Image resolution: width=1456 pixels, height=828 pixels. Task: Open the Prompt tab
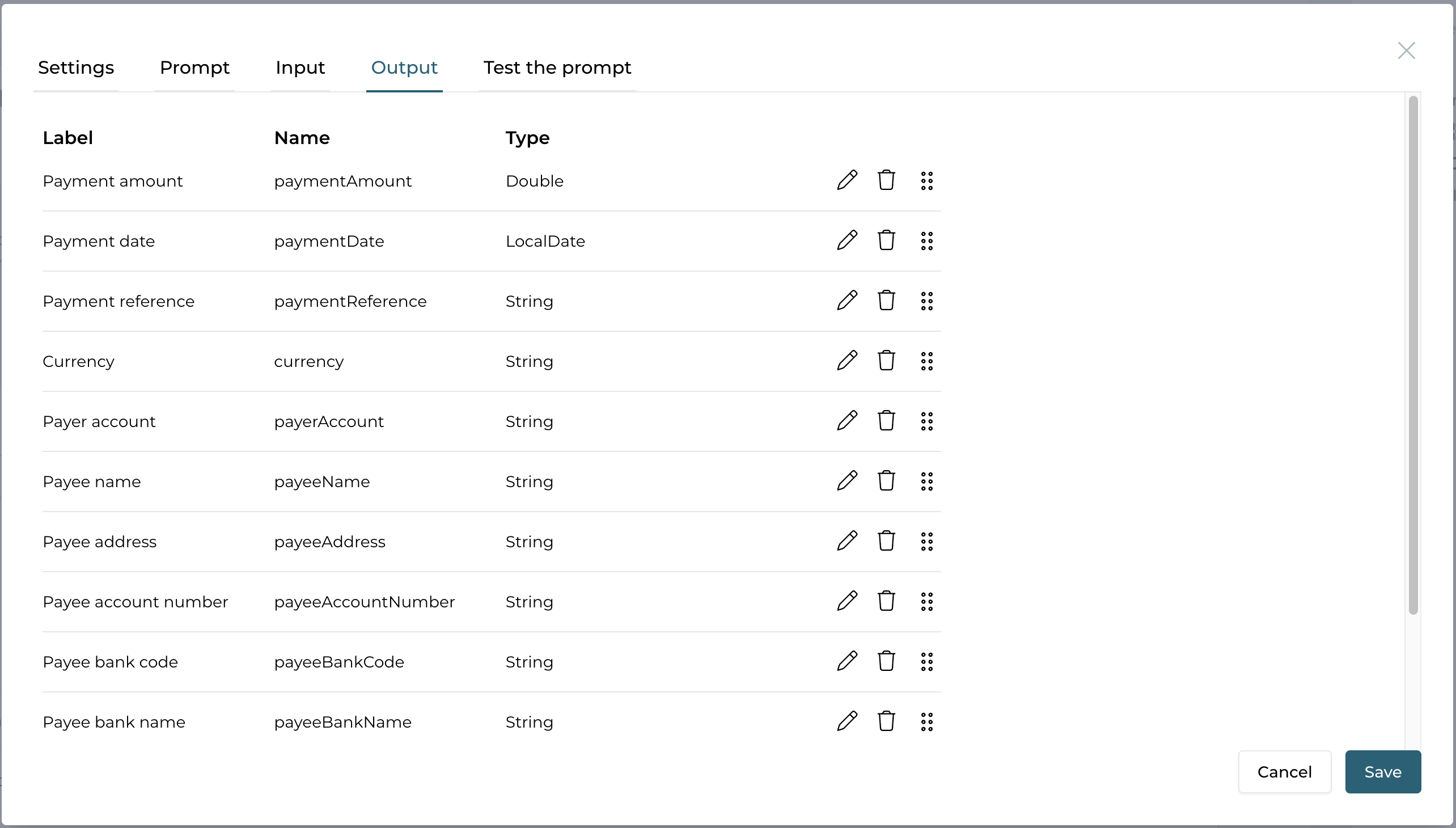tap(194, 67)
